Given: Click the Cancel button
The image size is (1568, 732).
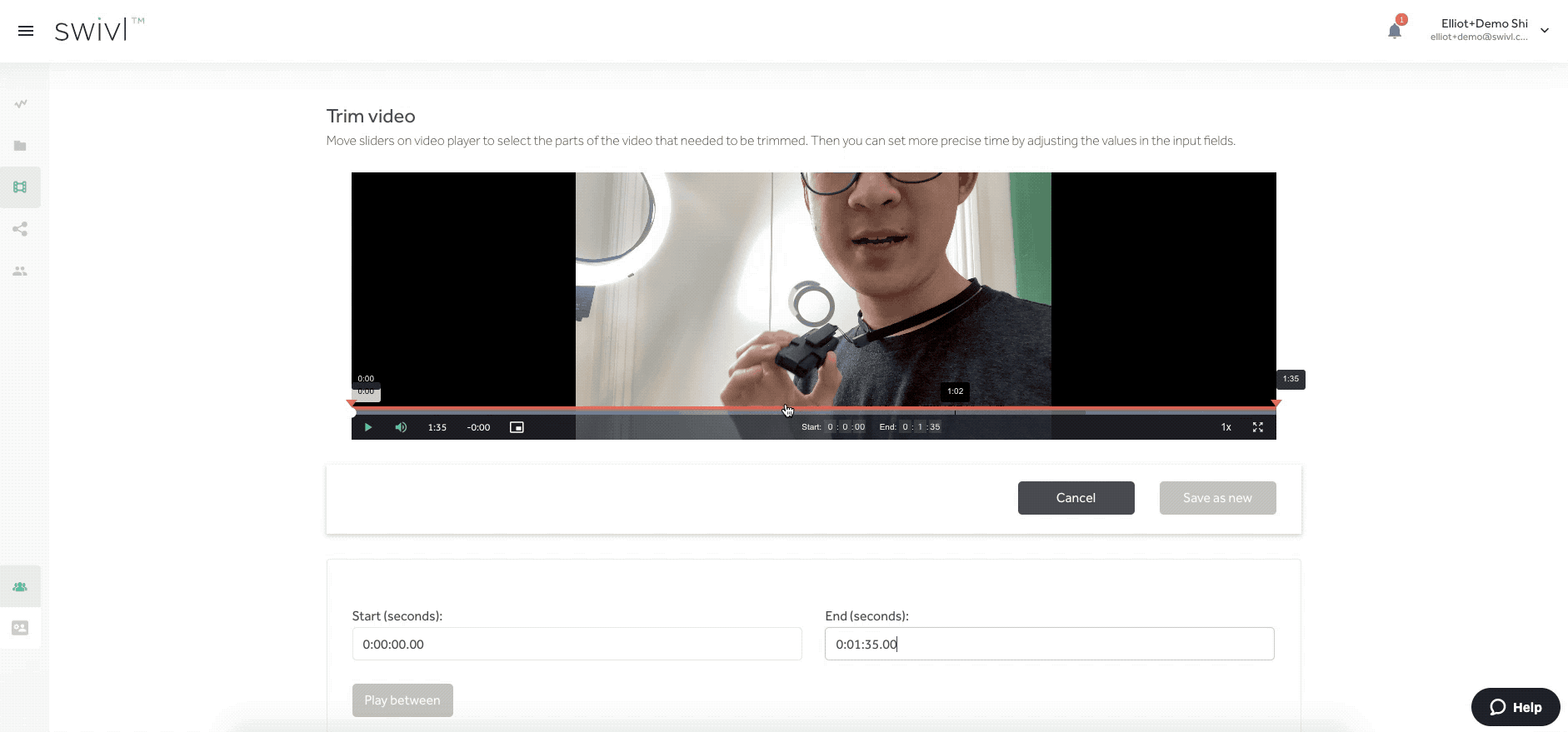Looking at the screenshot, I should click(x=1076, y=498).
